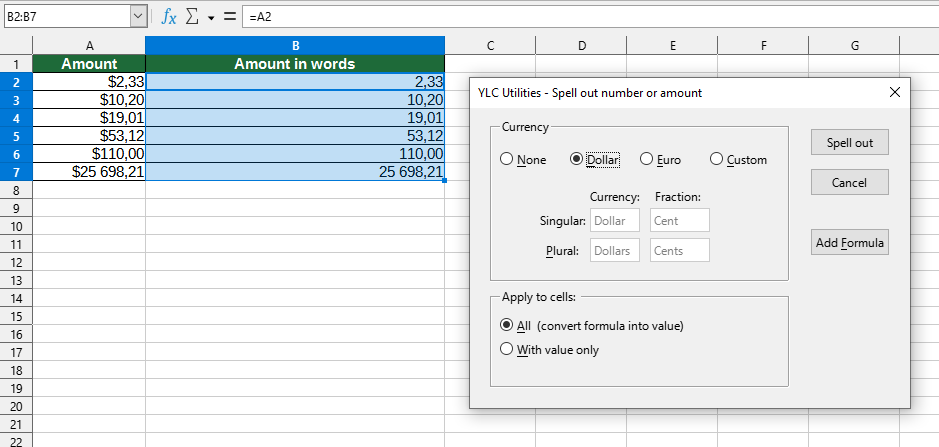Select column F header

tap(764, 46)
